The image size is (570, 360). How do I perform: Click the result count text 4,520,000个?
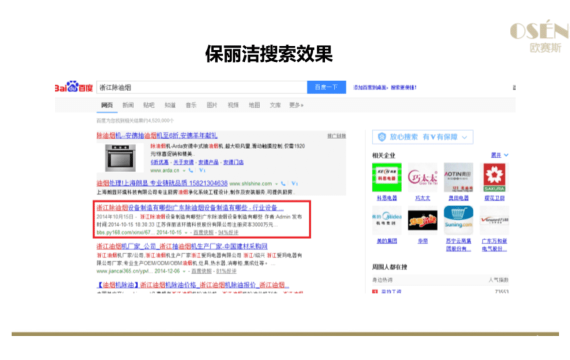tap(135, 121)
